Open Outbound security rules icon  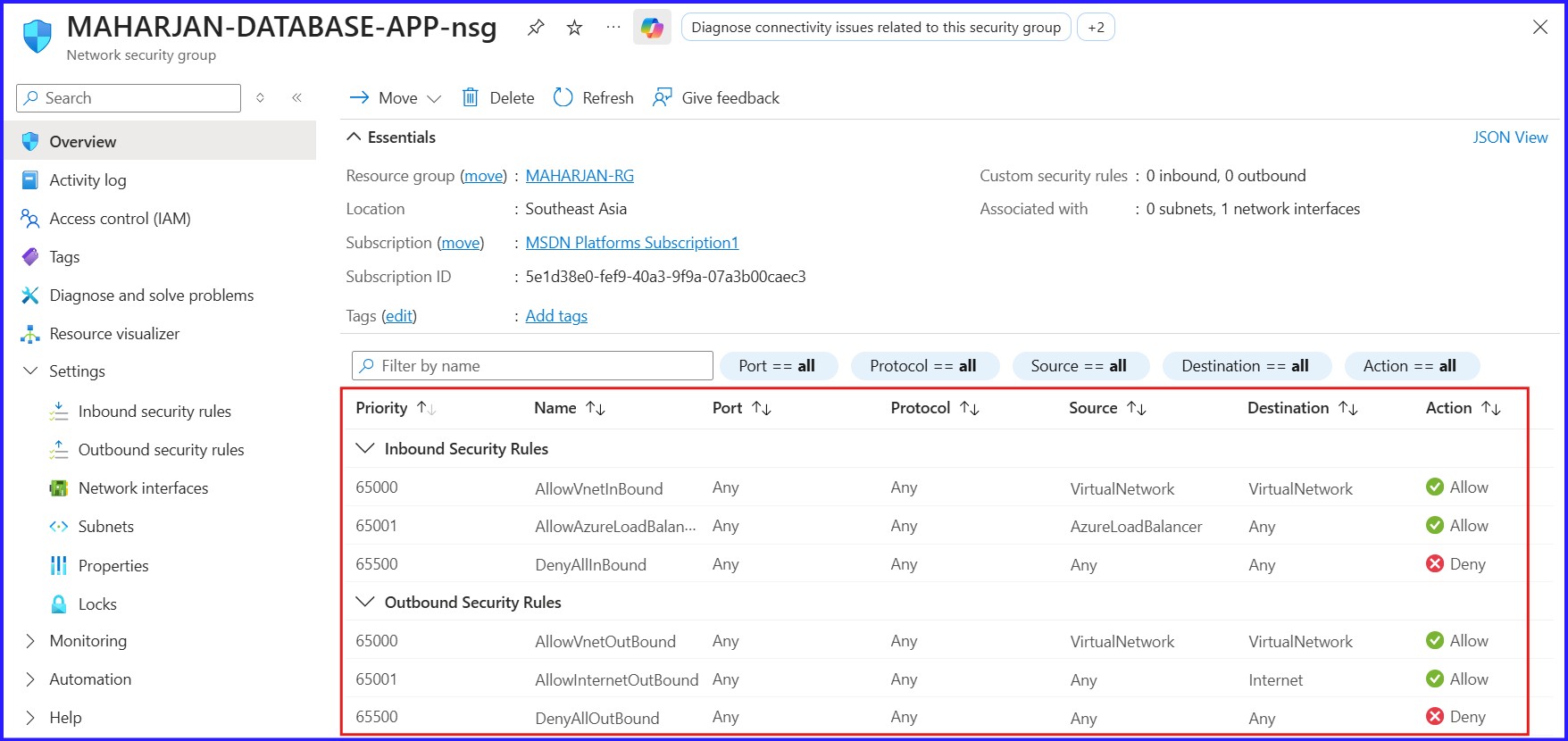[59, 449]
